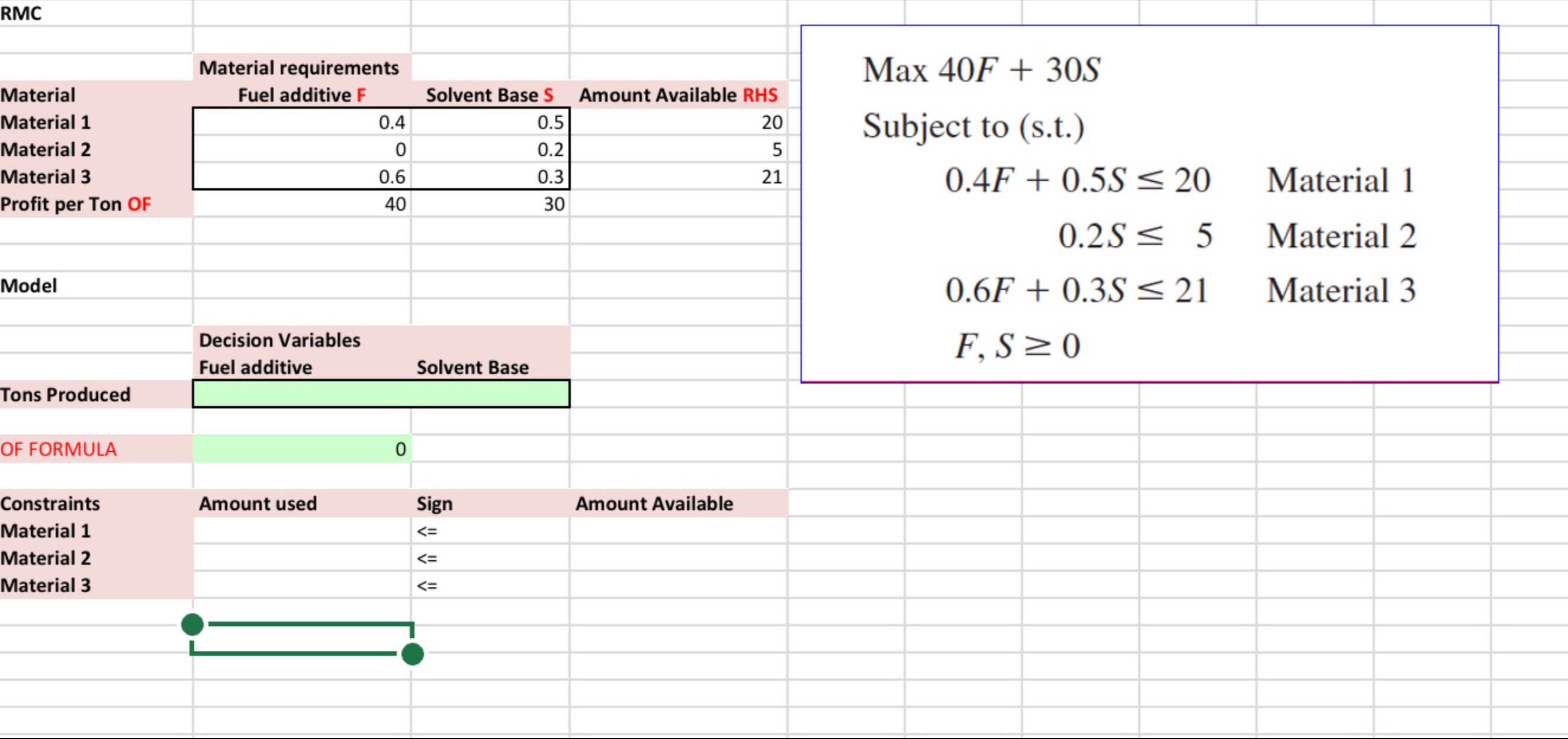Select the bottom-right selection handle dot
This screenshot has height=739, width=1568.
coord(413,654)
